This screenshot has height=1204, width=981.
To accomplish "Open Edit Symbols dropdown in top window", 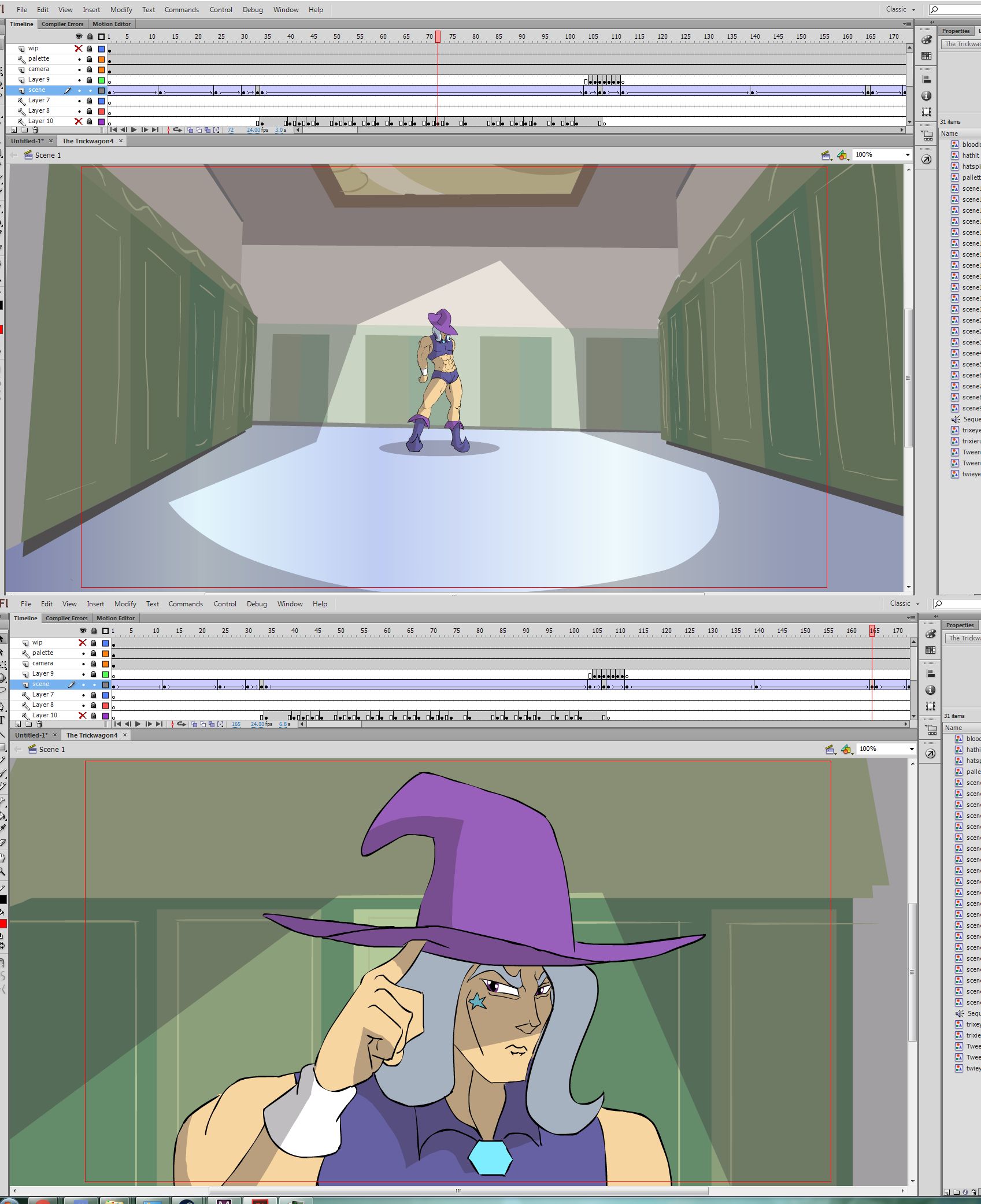I will click(843, 155).
